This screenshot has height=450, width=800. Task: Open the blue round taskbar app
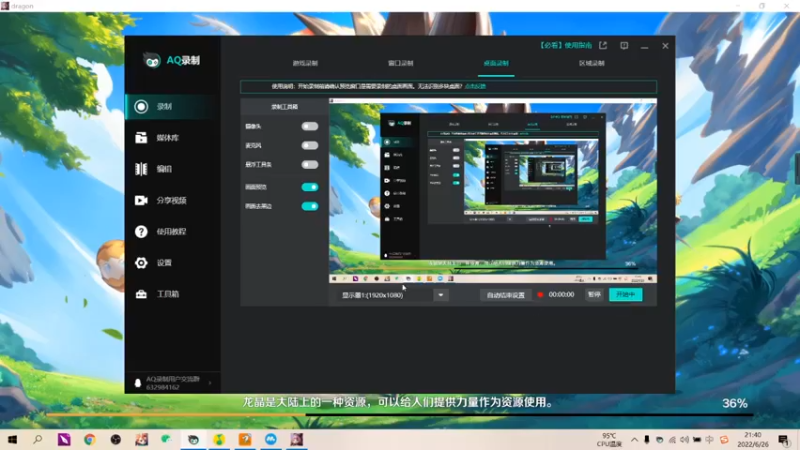[271, 439]
